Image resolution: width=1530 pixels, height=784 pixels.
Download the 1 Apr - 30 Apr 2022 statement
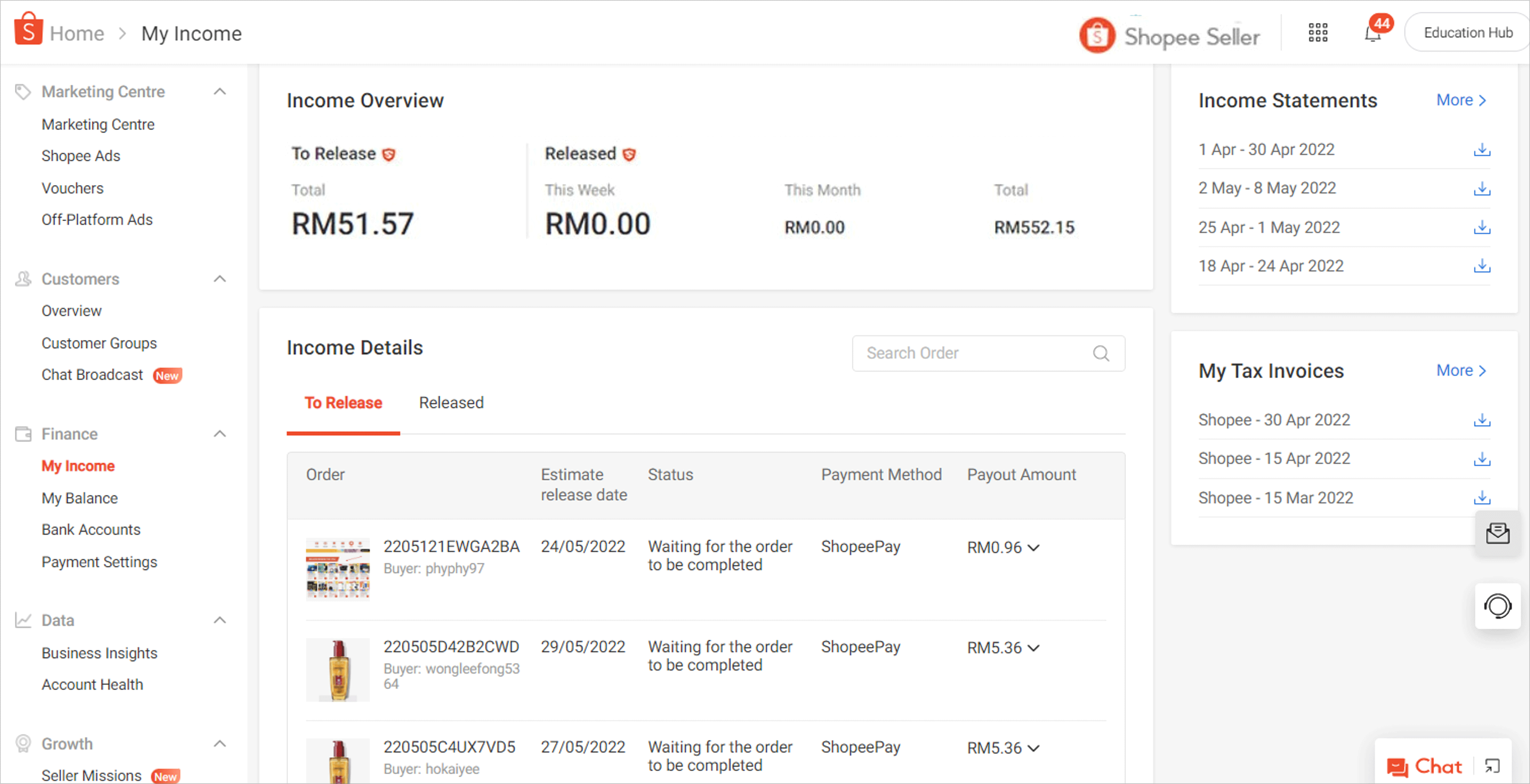1481,149
